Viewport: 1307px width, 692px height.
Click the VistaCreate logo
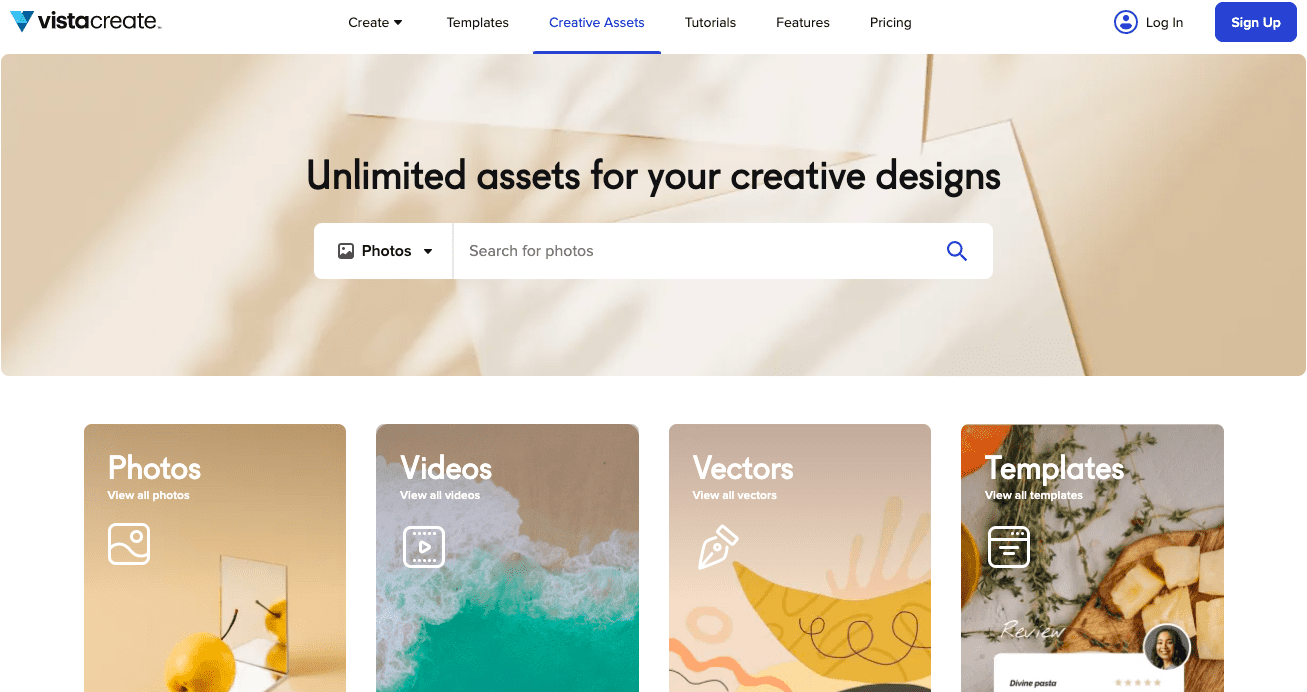tap(85, 21)
